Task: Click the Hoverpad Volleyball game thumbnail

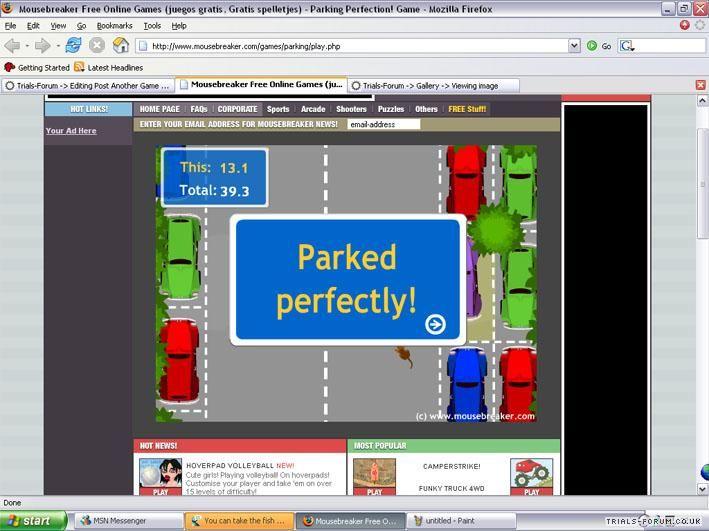Action: tap(161, 476)
